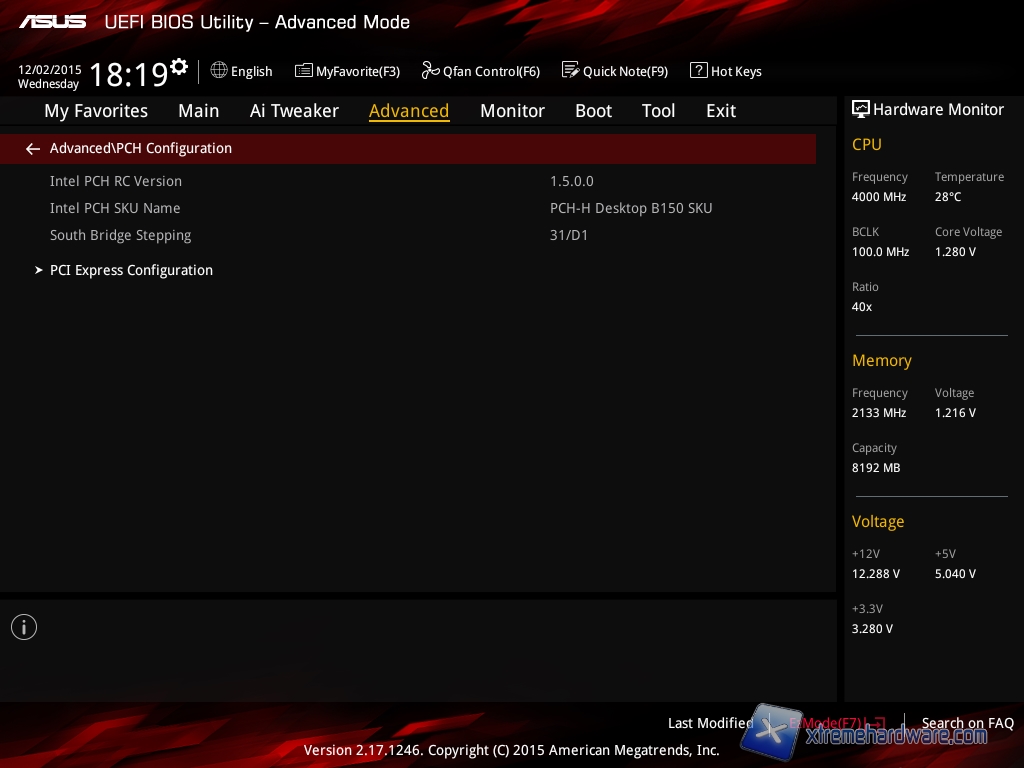Click the settings gear beside the clock
Image resolution: width=1024 pixels, height=768 pixels.
pos(179,67)
